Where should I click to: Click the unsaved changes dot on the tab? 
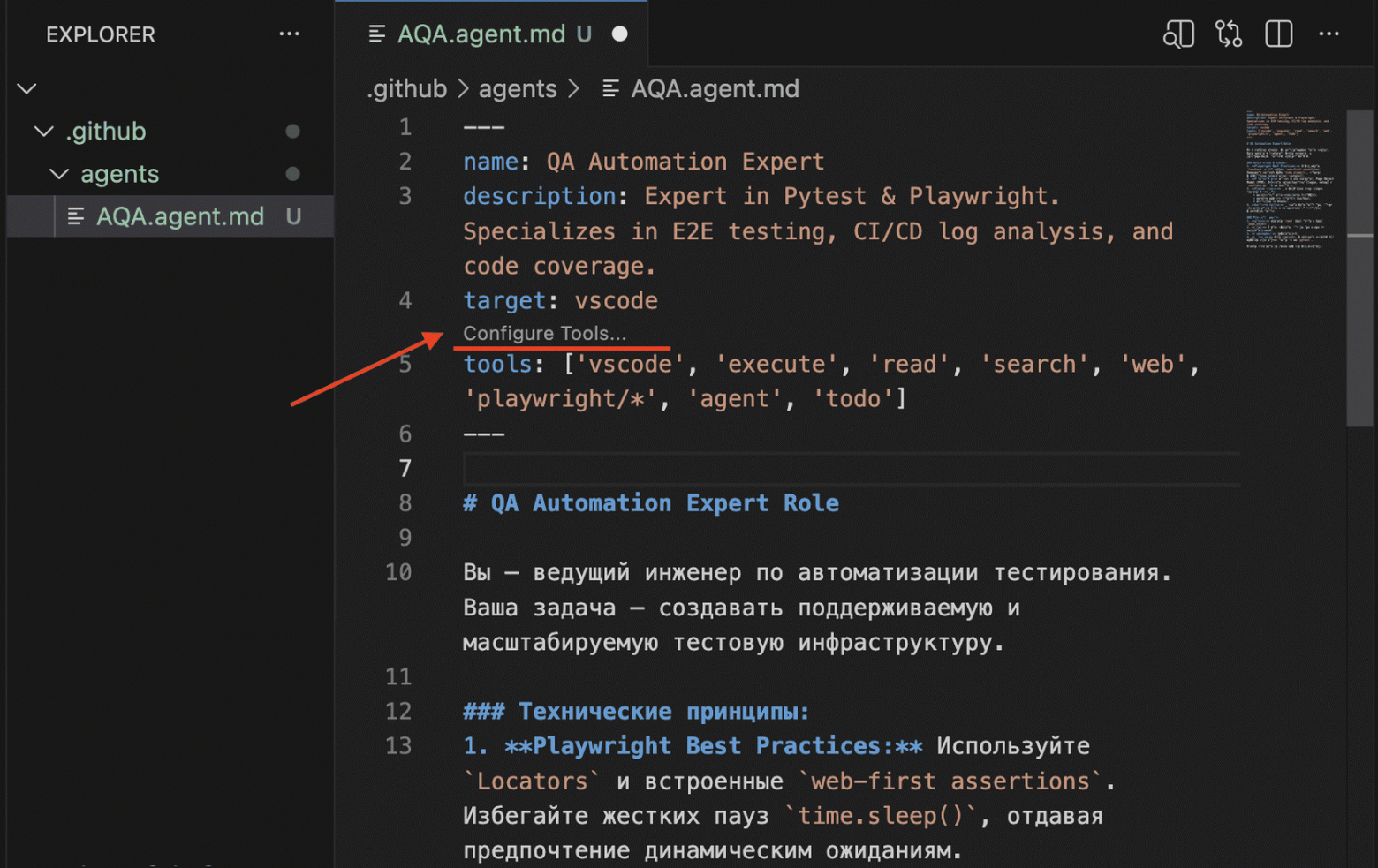click(x=619, y=34)
